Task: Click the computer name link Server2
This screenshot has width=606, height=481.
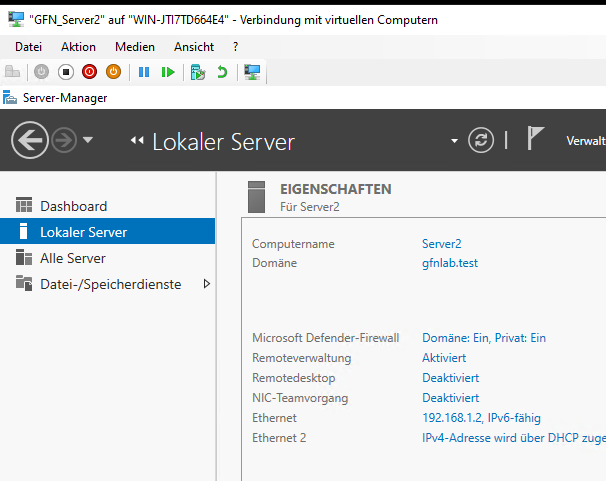Action: pyautogui.click(x=441, y=244)
